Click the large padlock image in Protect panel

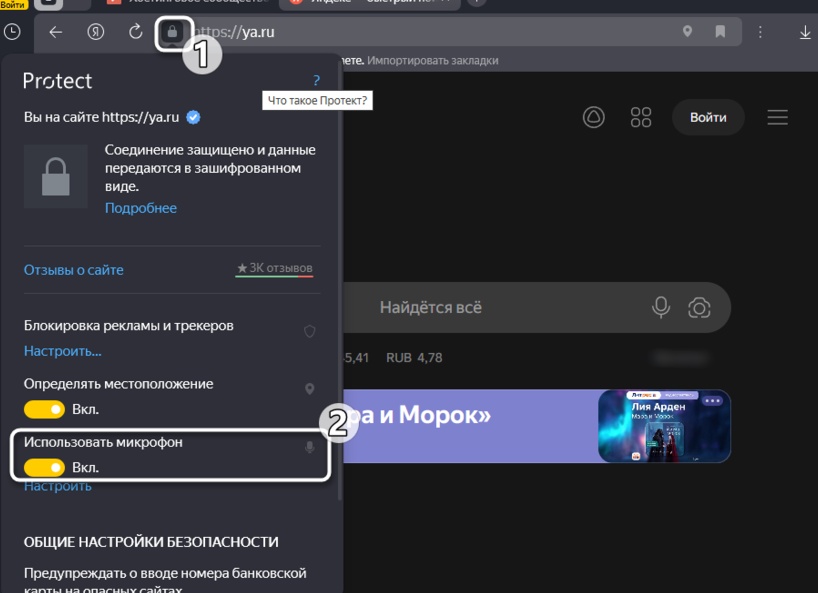[x=56, y=176]
